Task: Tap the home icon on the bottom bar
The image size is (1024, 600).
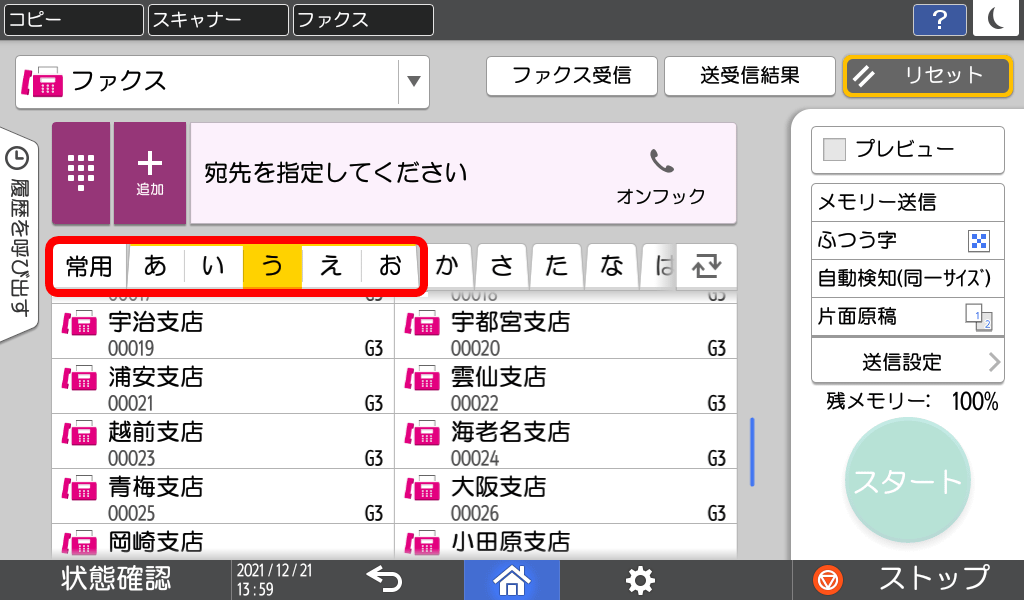Action: point(512,579)
